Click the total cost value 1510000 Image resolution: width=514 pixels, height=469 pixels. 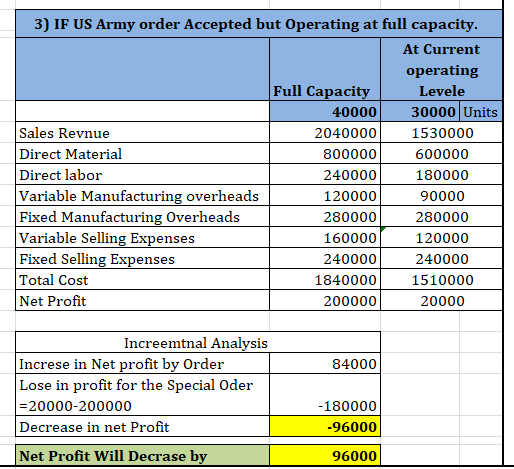pyautogui.click(x=441, y=280)
